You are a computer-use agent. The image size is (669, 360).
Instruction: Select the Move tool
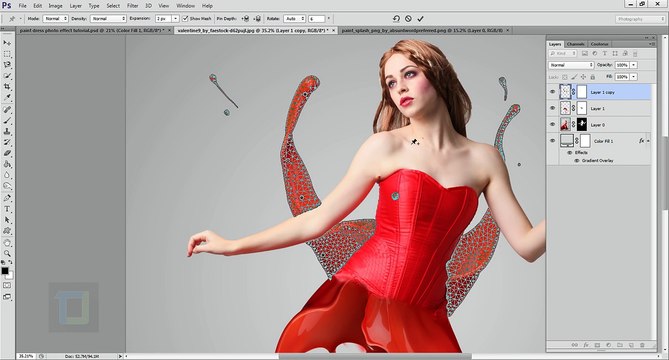[x=7, y=43]
